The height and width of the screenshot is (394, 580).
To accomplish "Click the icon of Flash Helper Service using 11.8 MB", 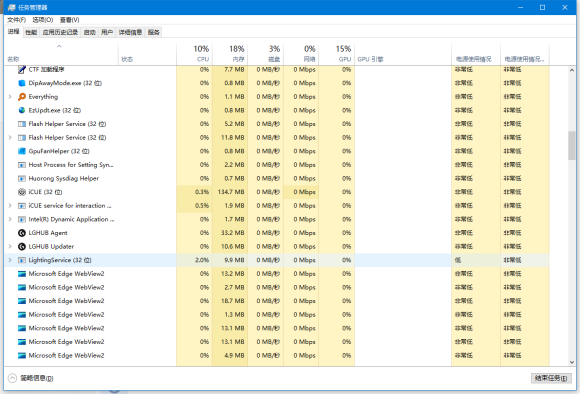I will click(x=22, y=138).
